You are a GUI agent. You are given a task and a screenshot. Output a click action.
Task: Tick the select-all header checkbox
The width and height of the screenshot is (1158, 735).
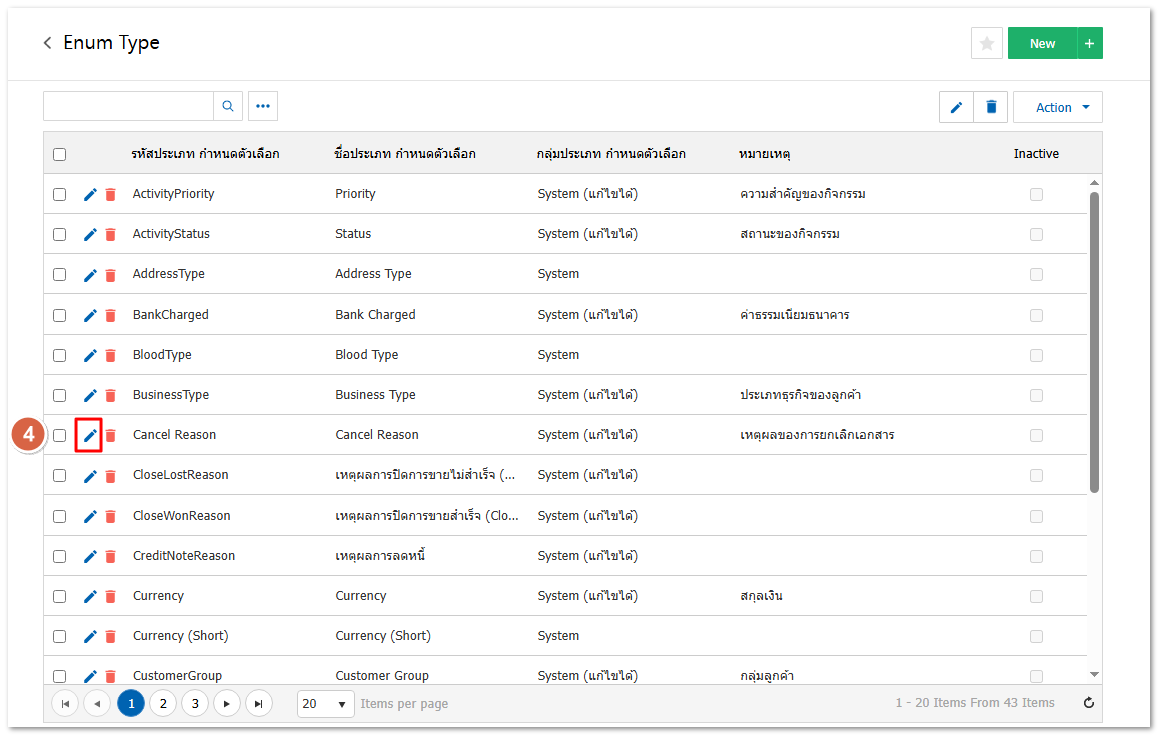(x=60, y=154)
